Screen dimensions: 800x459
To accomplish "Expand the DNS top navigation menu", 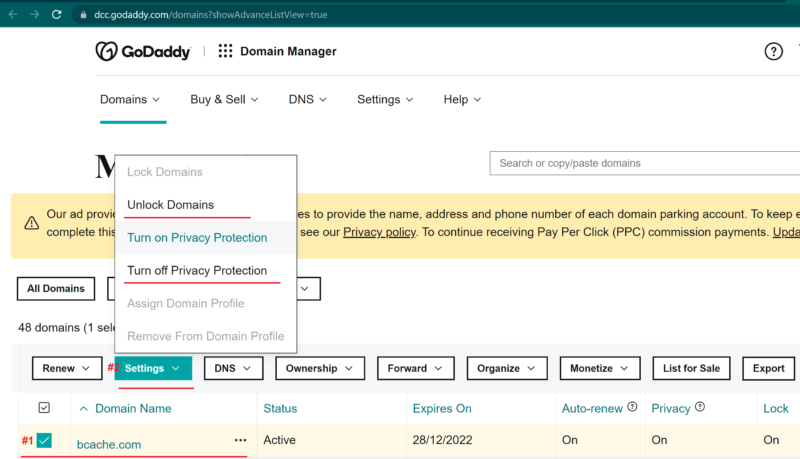I will click(308, 99).
